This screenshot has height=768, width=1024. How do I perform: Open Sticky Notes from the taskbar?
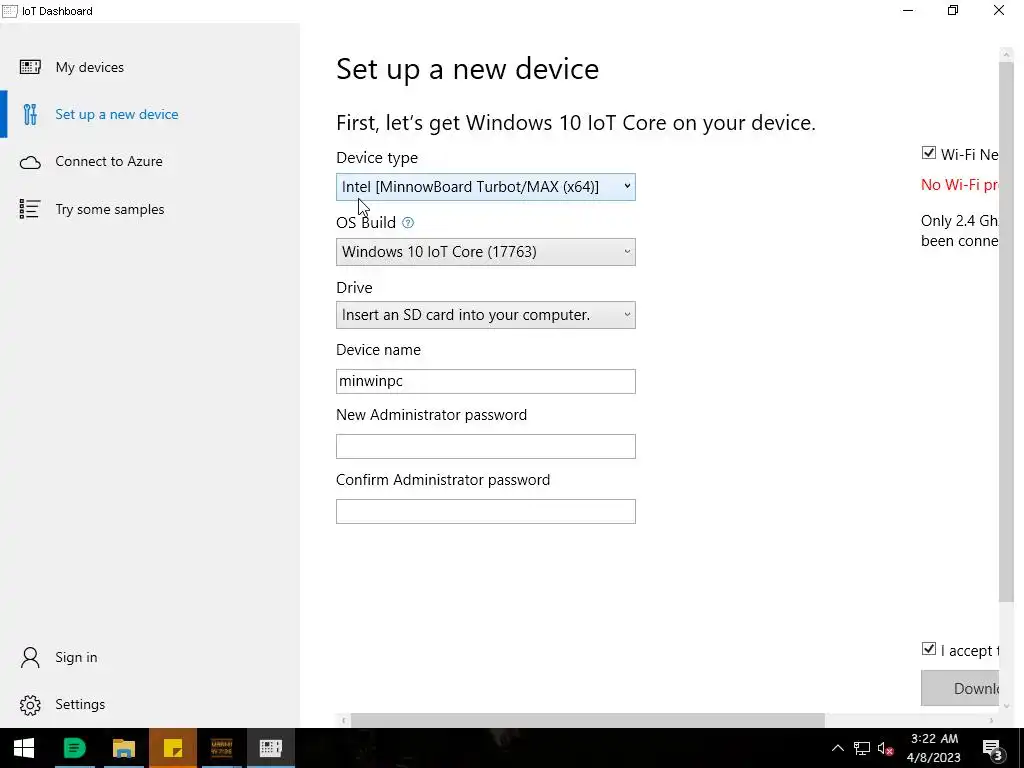172,748
